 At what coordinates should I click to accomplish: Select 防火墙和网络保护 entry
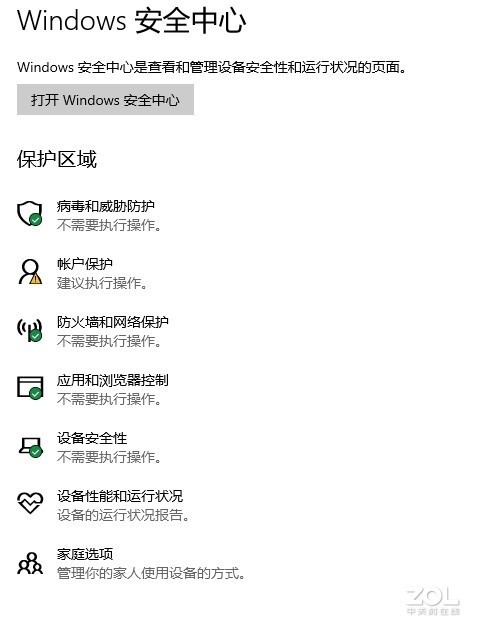click(113, 322)
